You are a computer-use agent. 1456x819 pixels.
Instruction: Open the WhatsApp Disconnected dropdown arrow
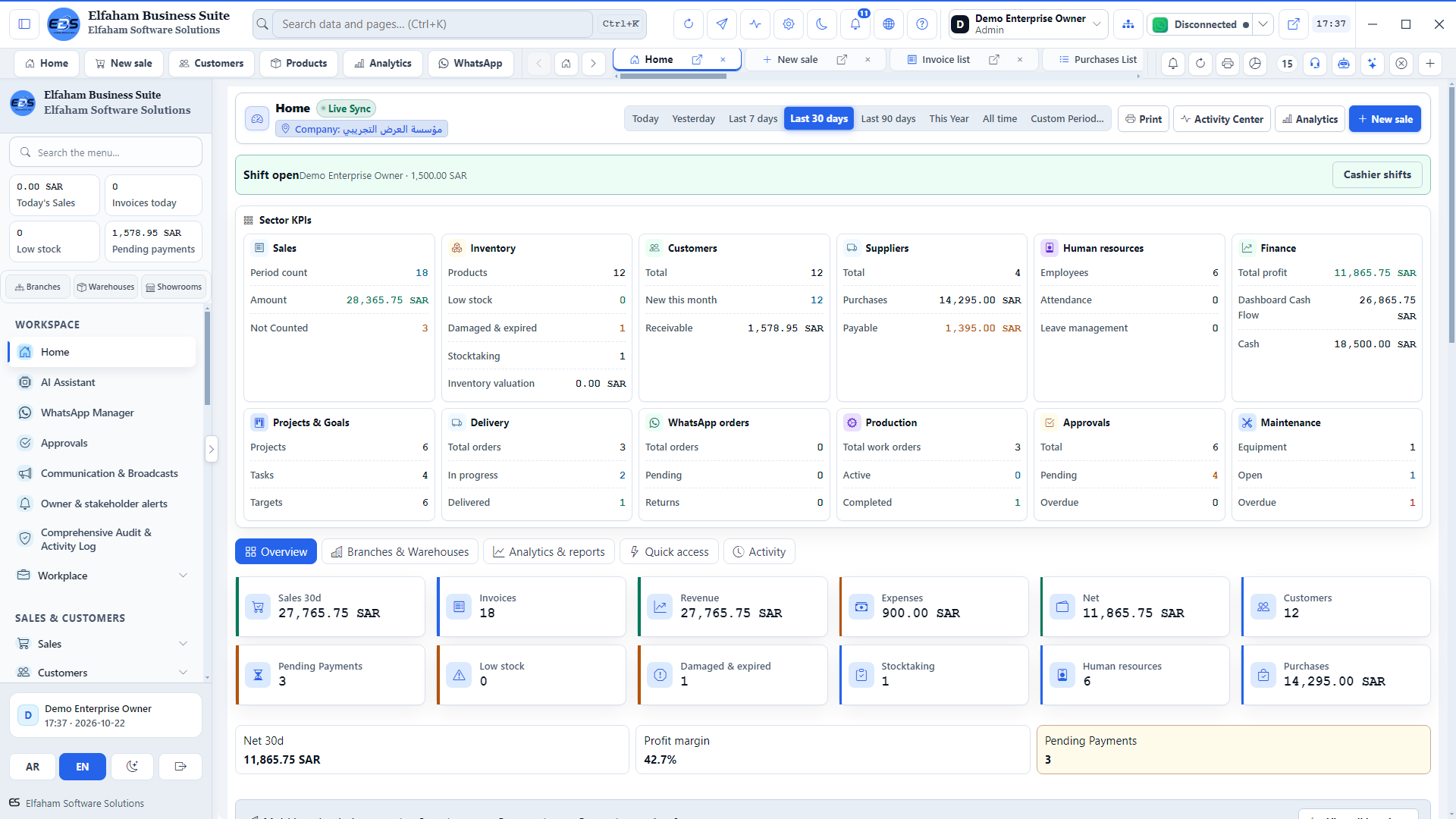click(x=1263, y=24)
